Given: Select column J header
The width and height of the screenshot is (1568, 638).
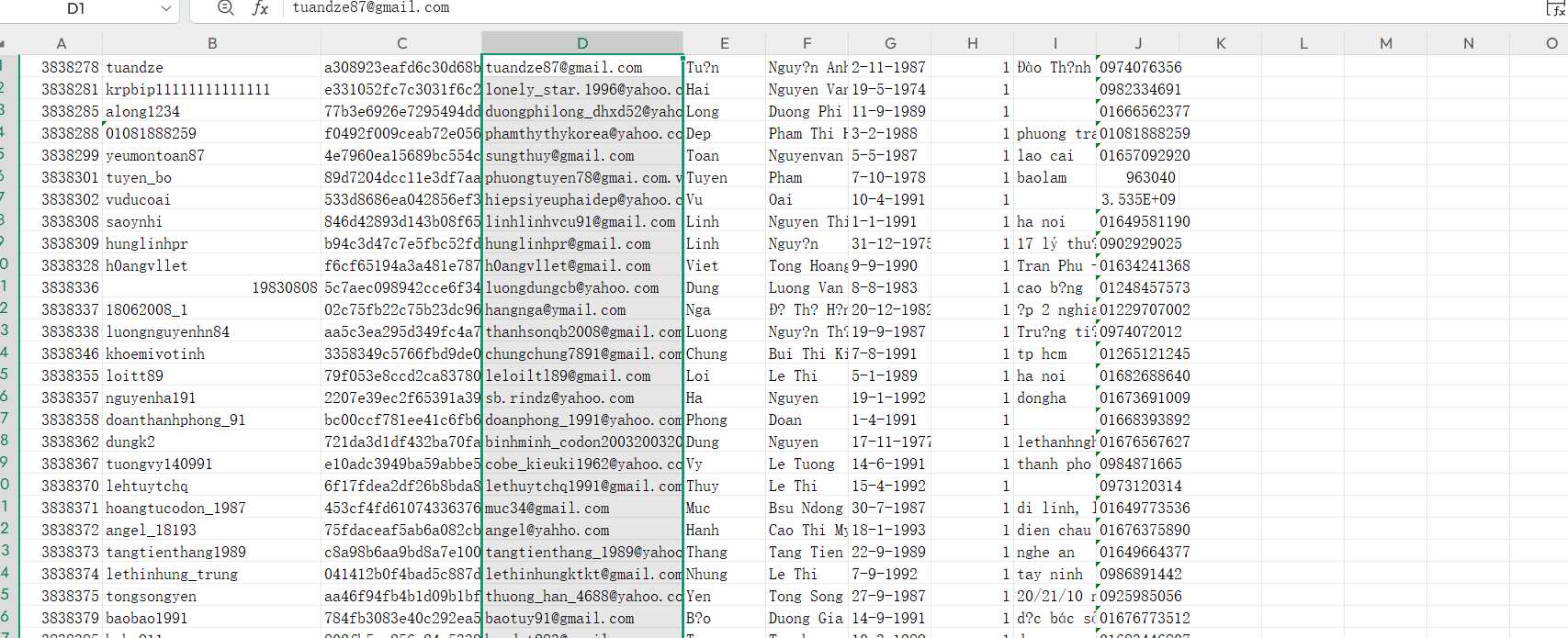Looking at the screenshot, I should point(1138,43).
